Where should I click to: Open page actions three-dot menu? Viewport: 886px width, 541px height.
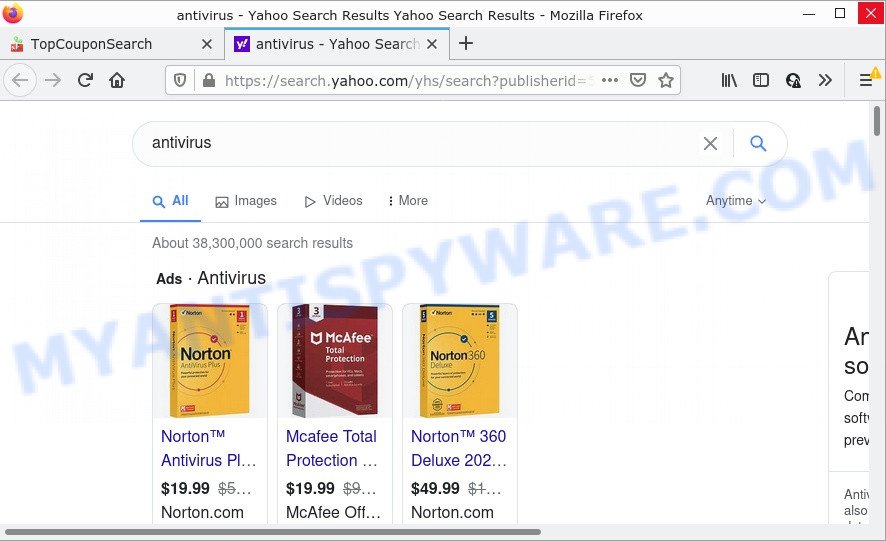tap(610, 80)
